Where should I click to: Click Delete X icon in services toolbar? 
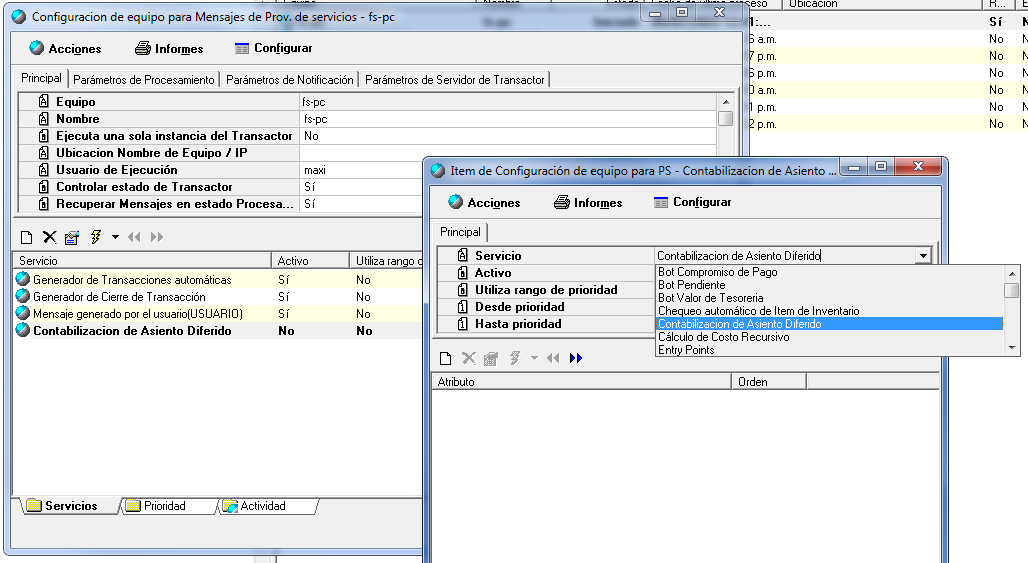[49, 237]
